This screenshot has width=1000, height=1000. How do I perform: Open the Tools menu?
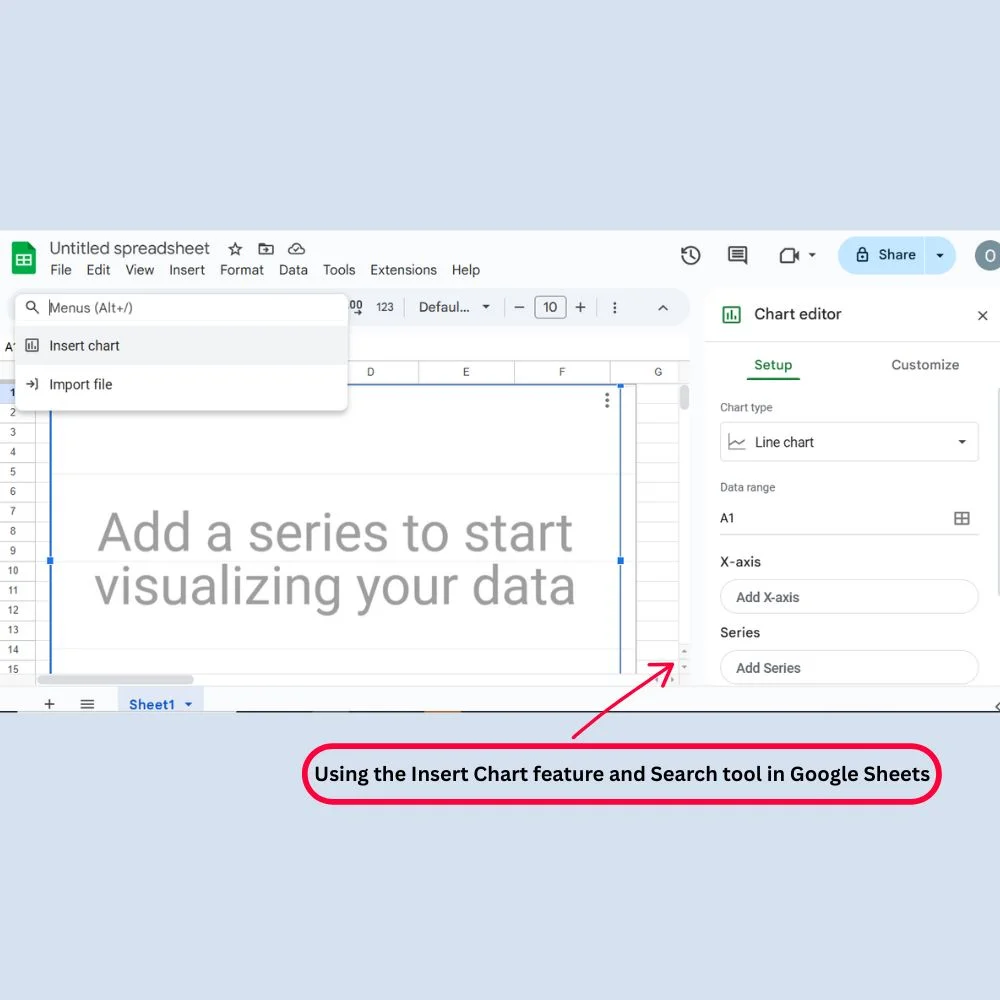coord(339,270)
